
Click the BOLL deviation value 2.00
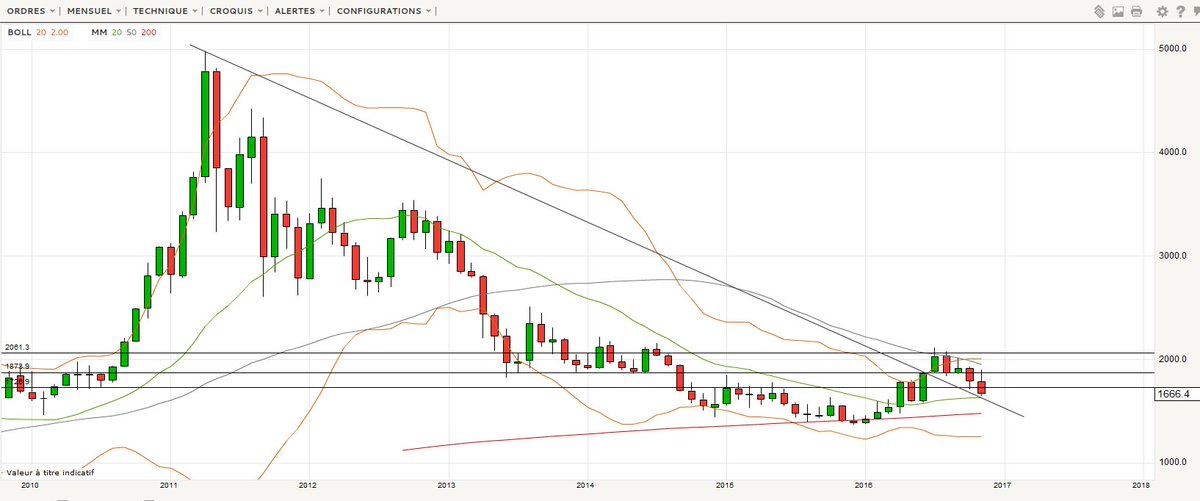pyautogui.click(x=59, y=32)
